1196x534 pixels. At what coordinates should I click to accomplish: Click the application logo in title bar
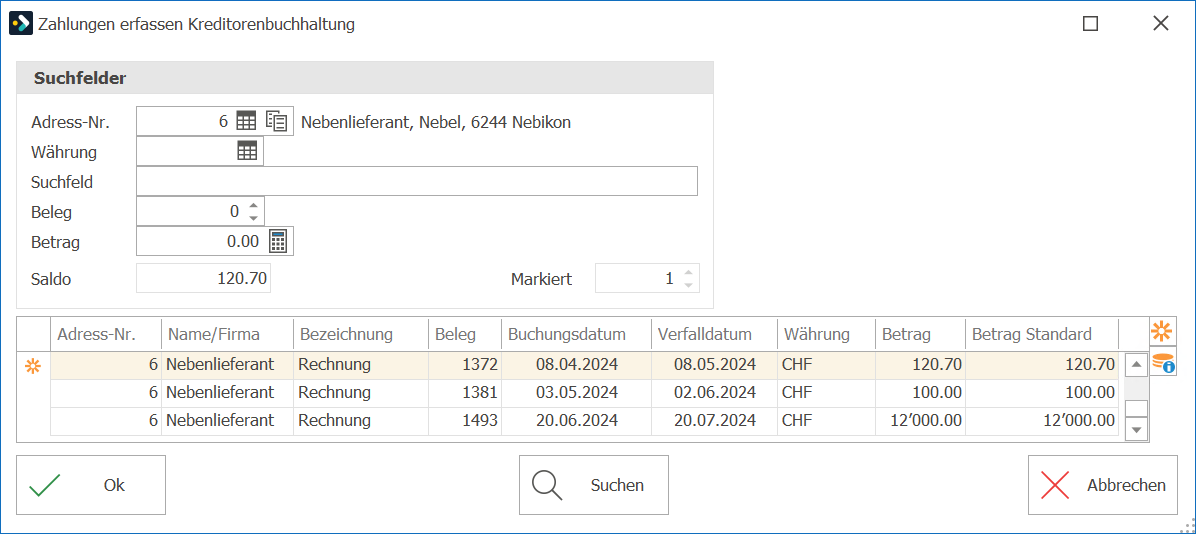click(21, 24)
